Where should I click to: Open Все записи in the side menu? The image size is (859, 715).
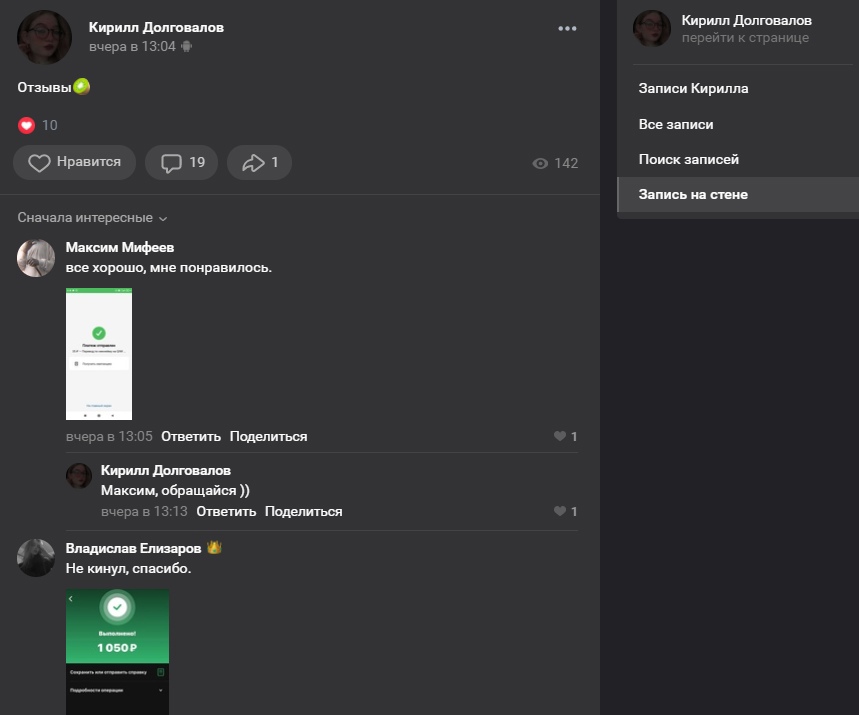pyautogui.click(x=676, y=125)
